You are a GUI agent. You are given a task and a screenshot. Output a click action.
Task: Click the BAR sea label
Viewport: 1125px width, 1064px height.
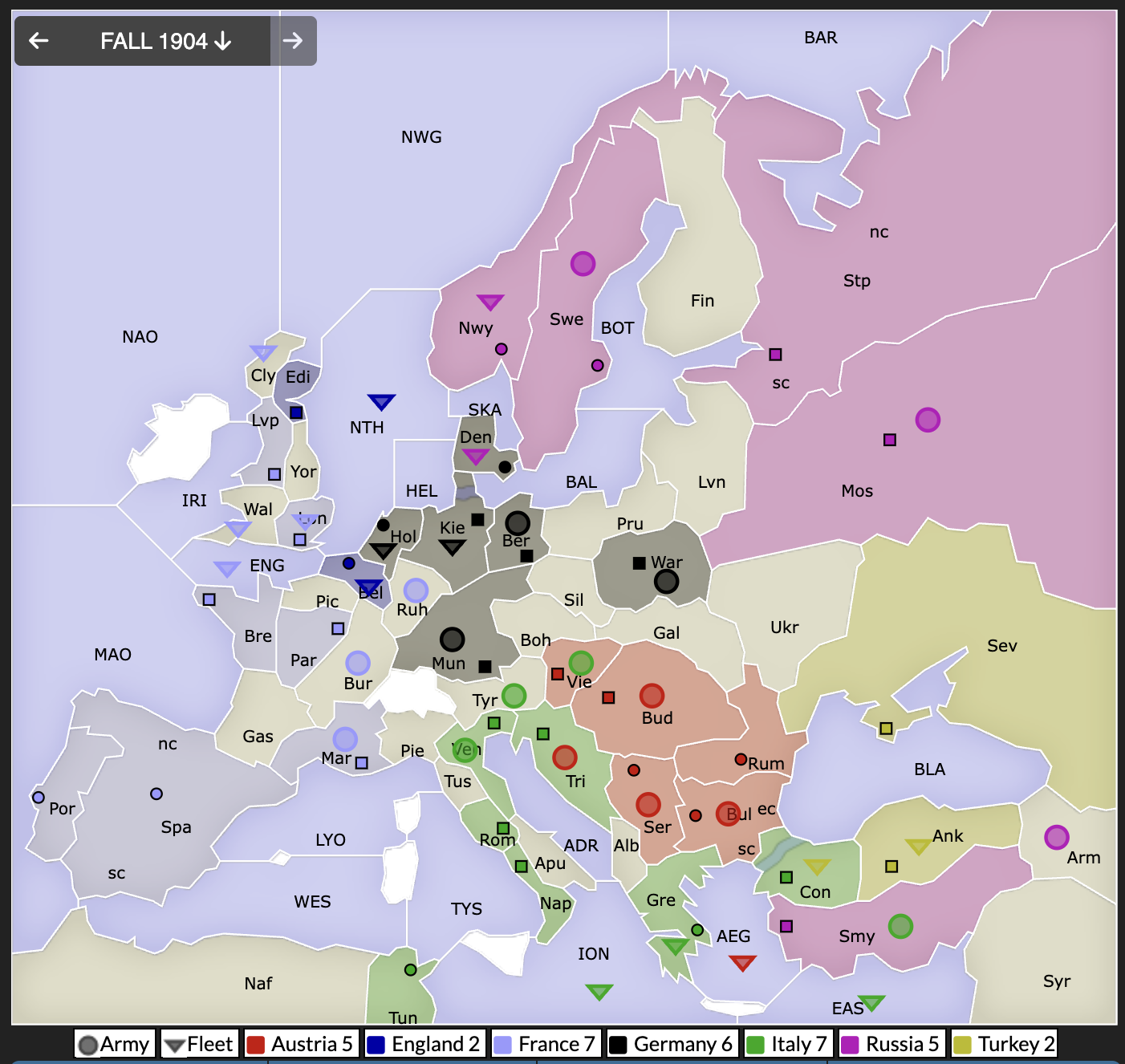(820, 38)
